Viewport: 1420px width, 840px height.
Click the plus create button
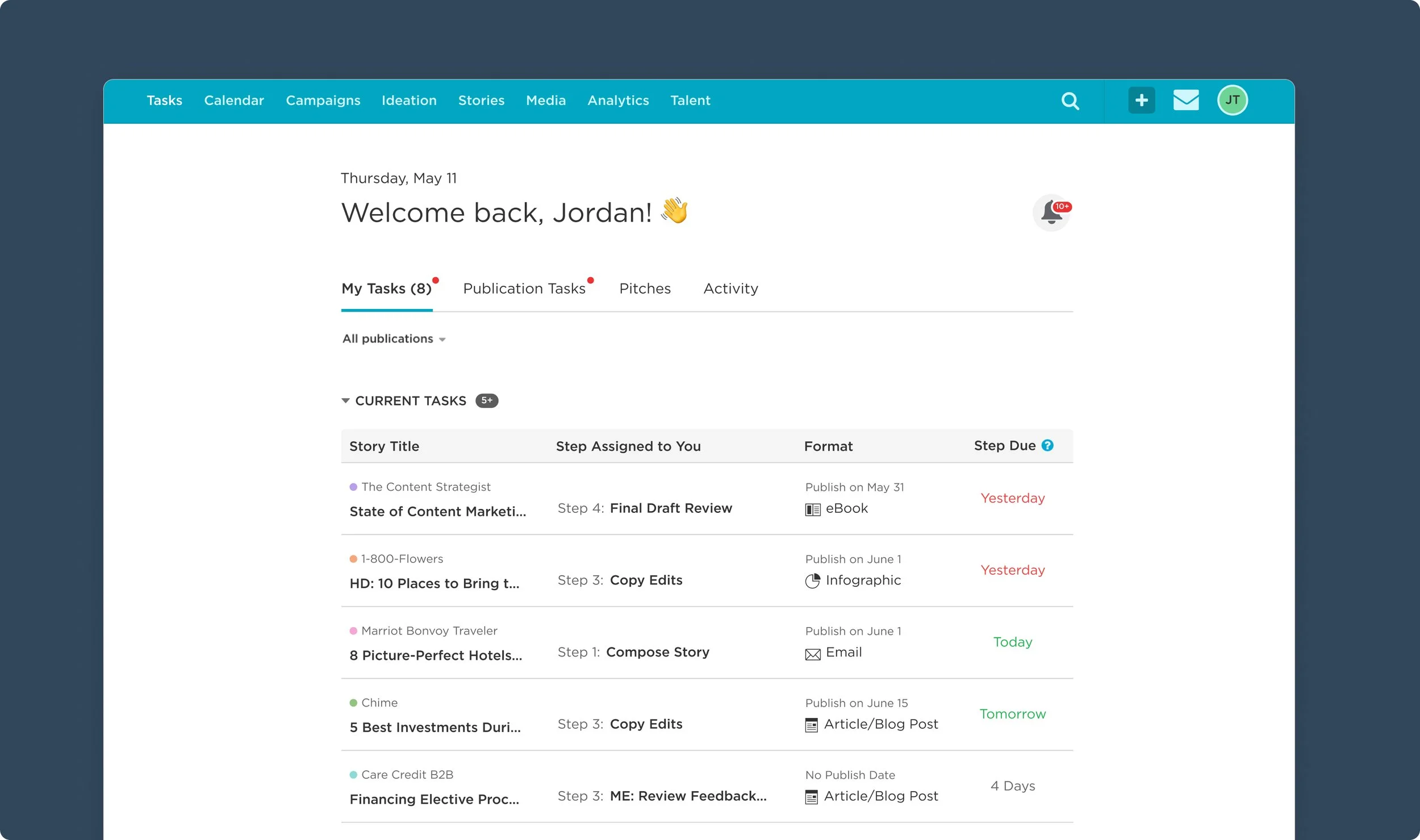[1141, 101]
